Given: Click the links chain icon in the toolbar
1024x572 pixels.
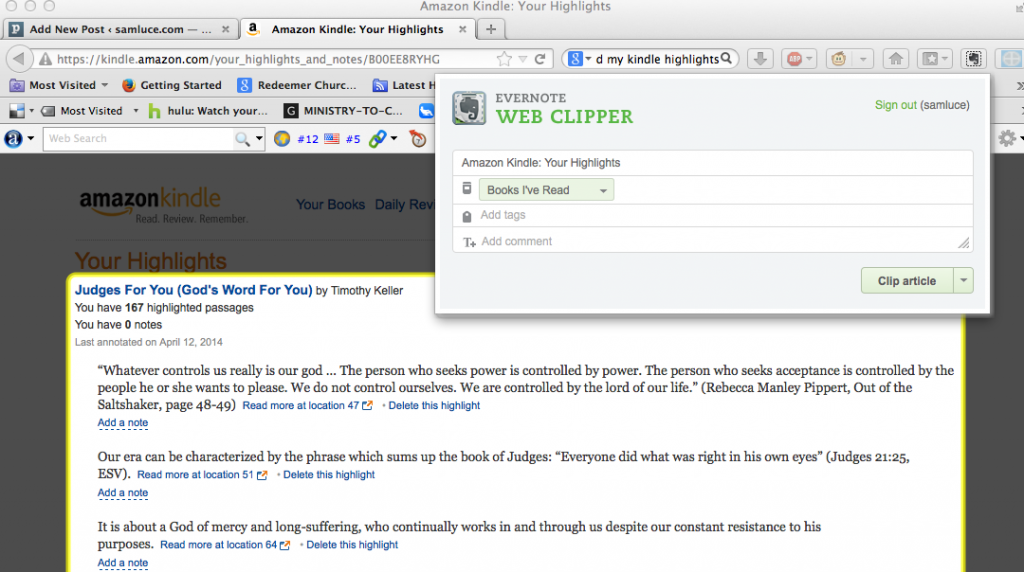Looking at the screenshot, I should click(x=377, y=138).
